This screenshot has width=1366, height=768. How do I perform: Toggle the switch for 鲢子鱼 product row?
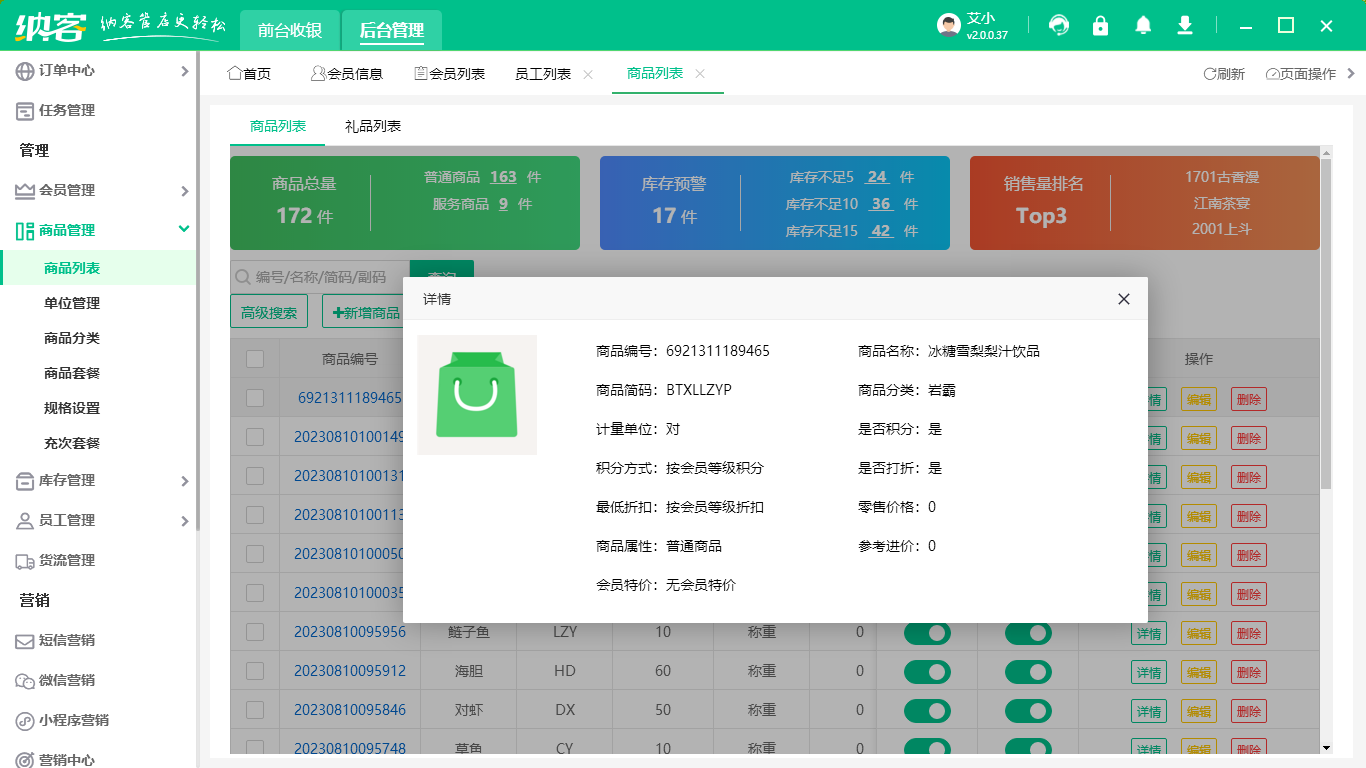[927, 633]
